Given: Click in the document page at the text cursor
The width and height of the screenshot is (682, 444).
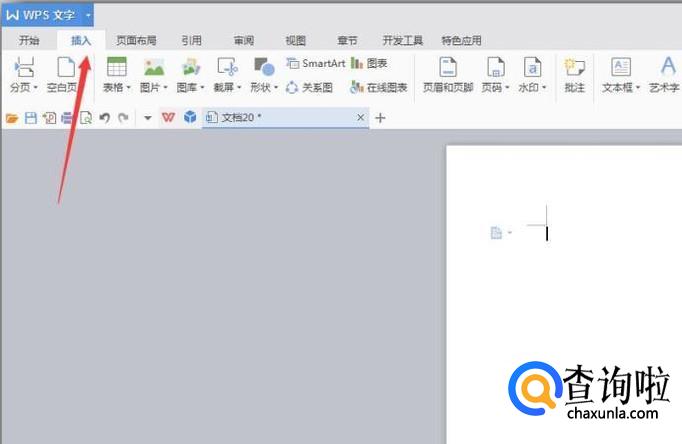Looking at the screenshot, I should point(547,234).
